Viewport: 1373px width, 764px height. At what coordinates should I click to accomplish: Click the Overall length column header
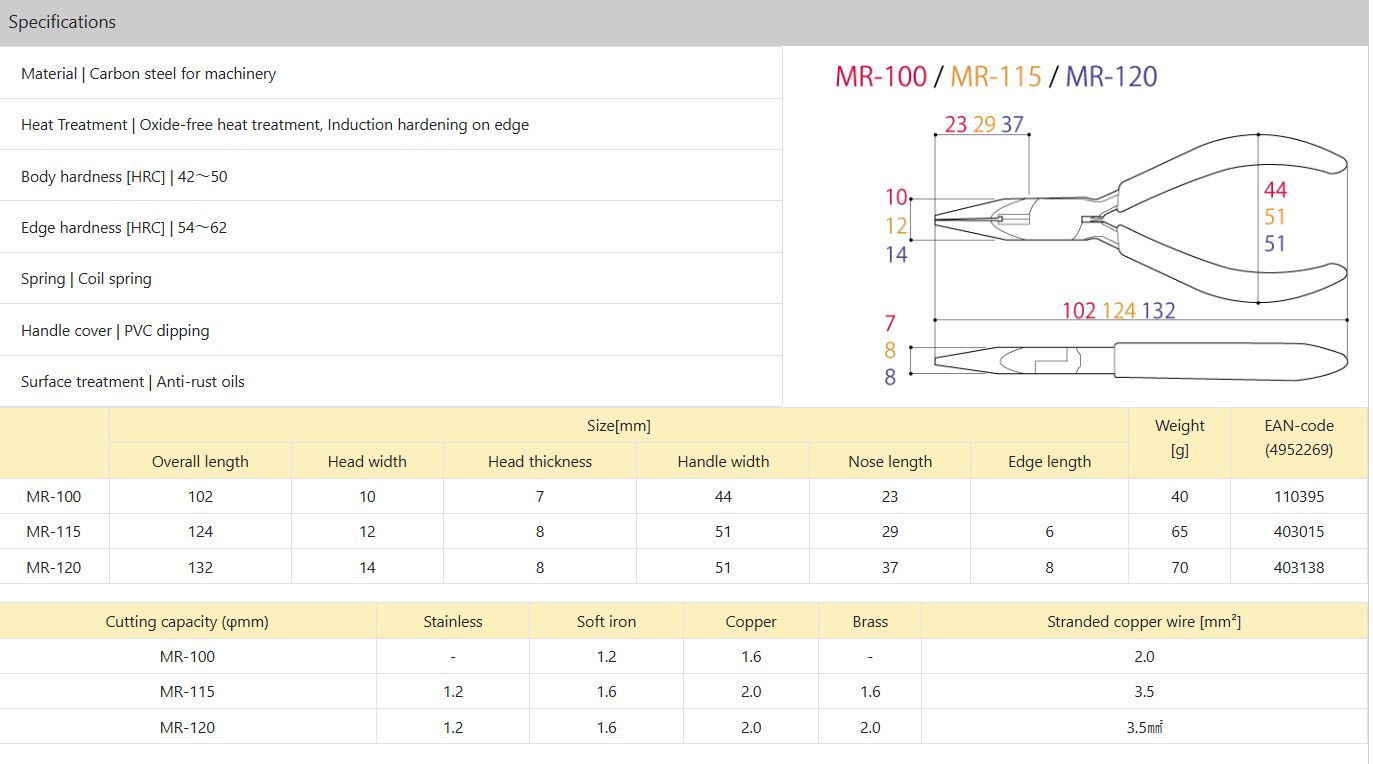click(200, 461)
